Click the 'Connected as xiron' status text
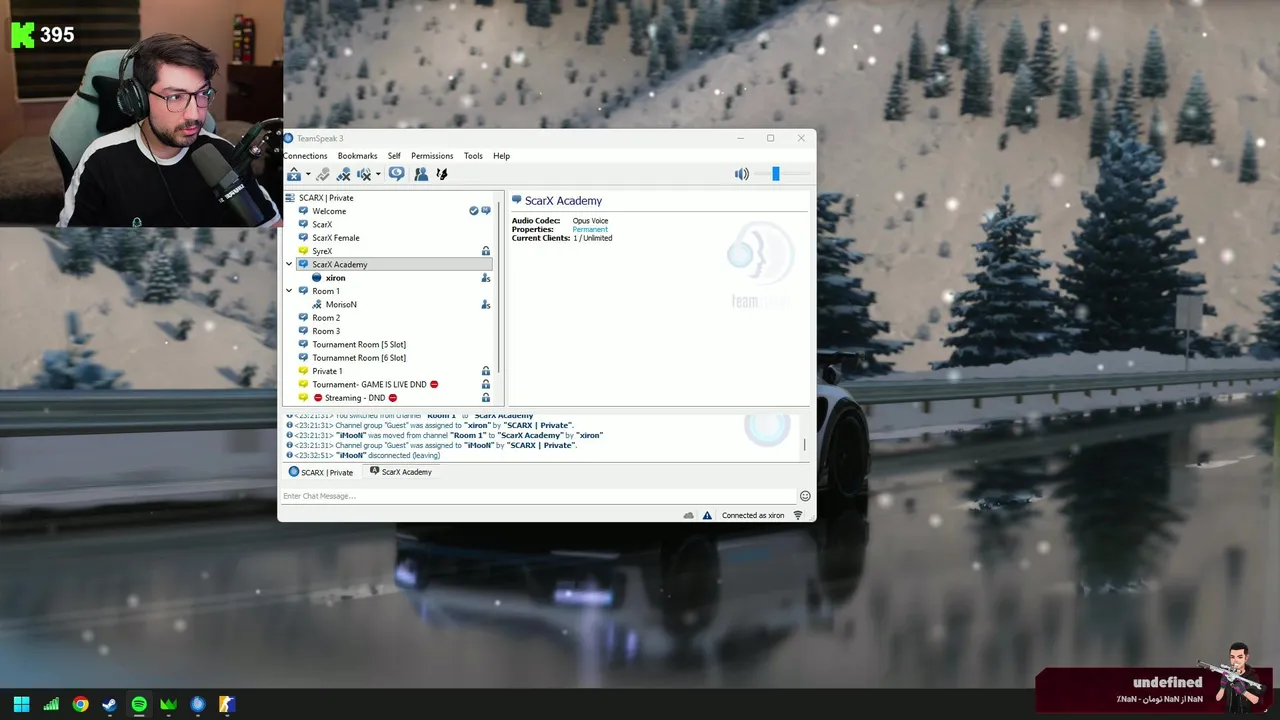Image resolution: width=1280 pixels, height=720 pixels. click(x=753, y=516)
